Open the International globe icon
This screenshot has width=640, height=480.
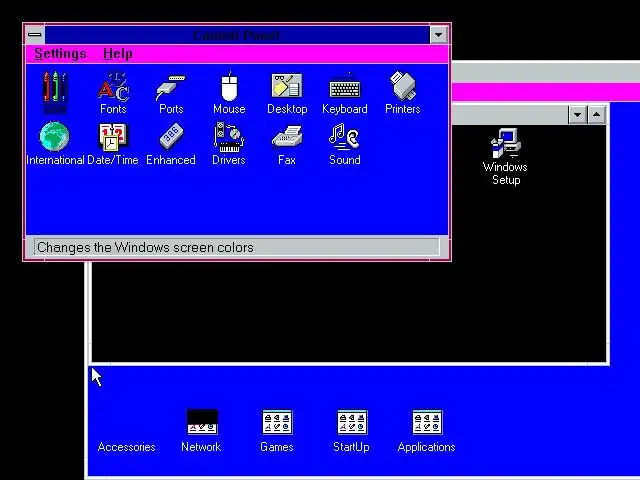[55, 137]
